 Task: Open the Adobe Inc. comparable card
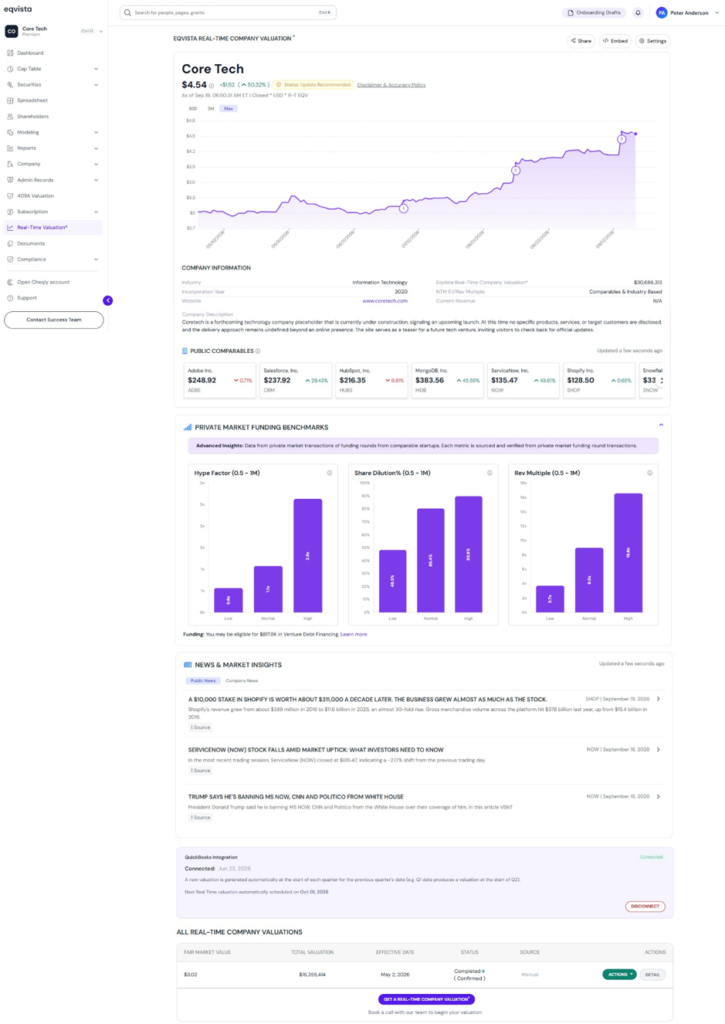(220, 380)
